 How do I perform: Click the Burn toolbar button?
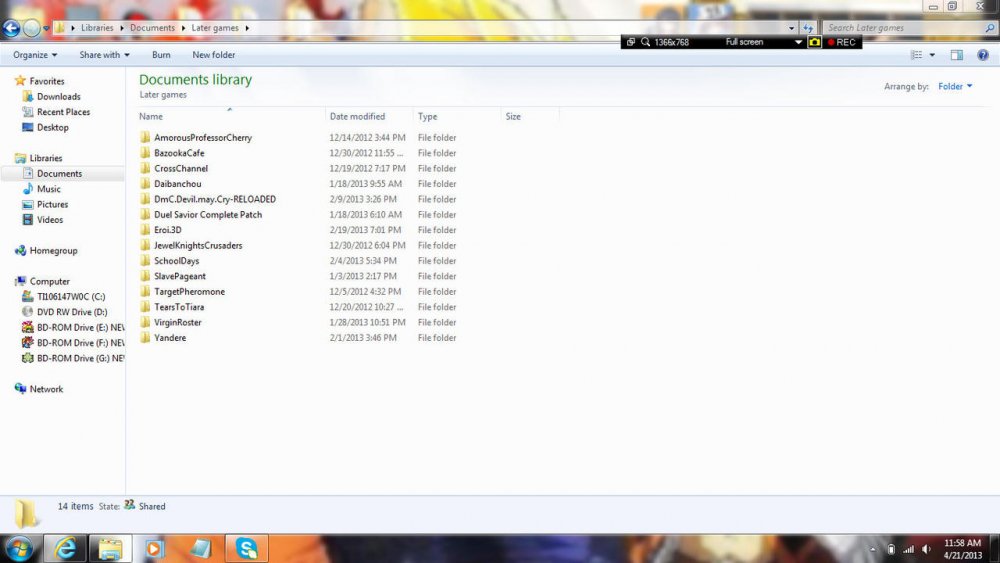click(161, 55)
